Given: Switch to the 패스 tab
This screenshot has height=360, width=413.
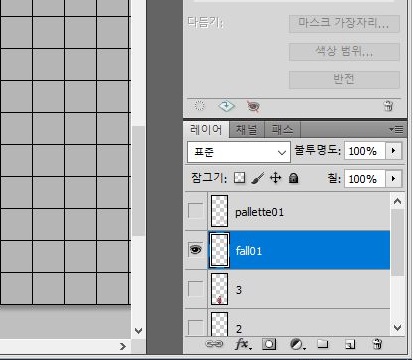Looking at the screenshot, I should 283,129.
